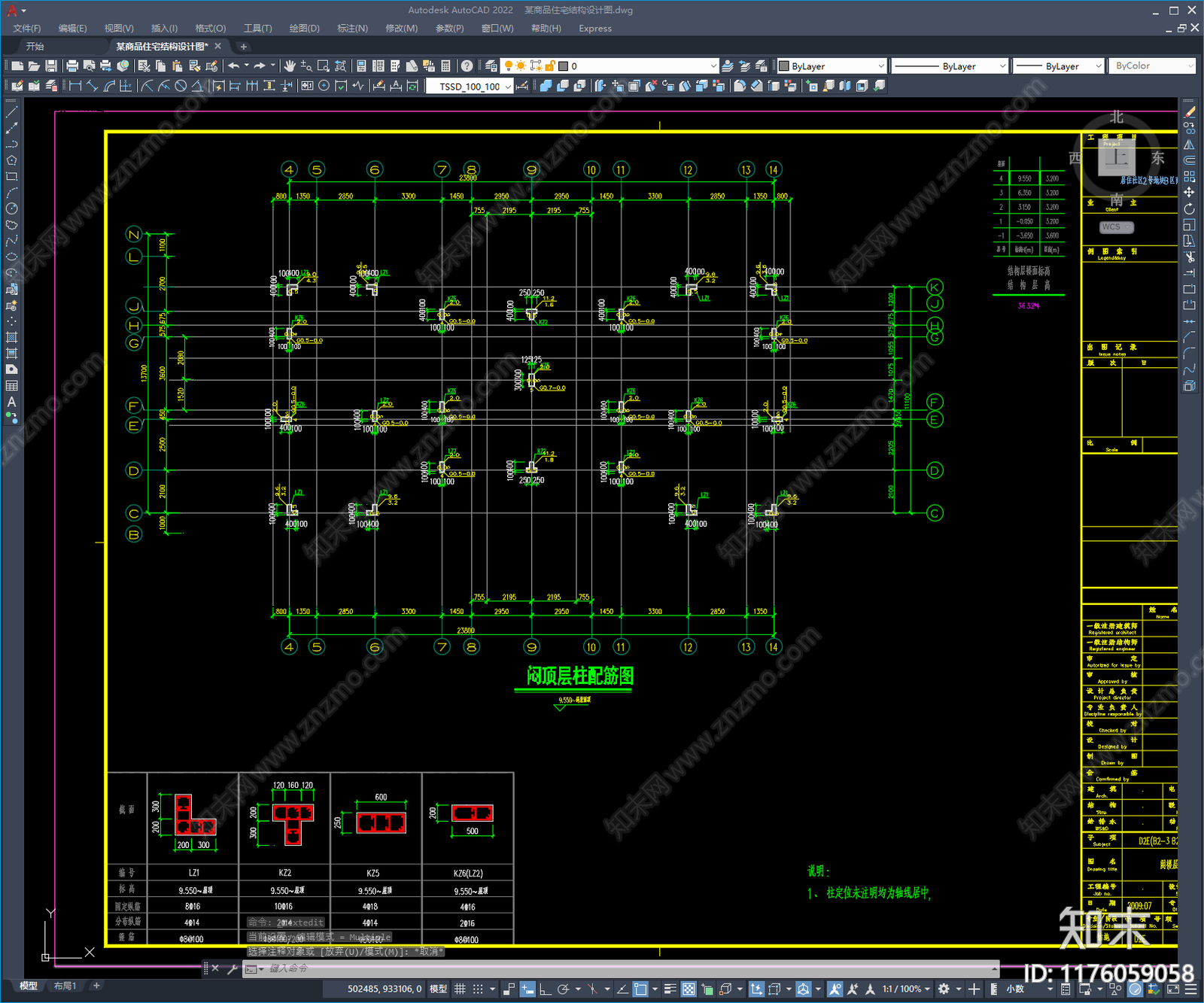Toggle grid display in status bar
The height and width of the screenshot is (1003, 1204).
(x=460, y=989)
